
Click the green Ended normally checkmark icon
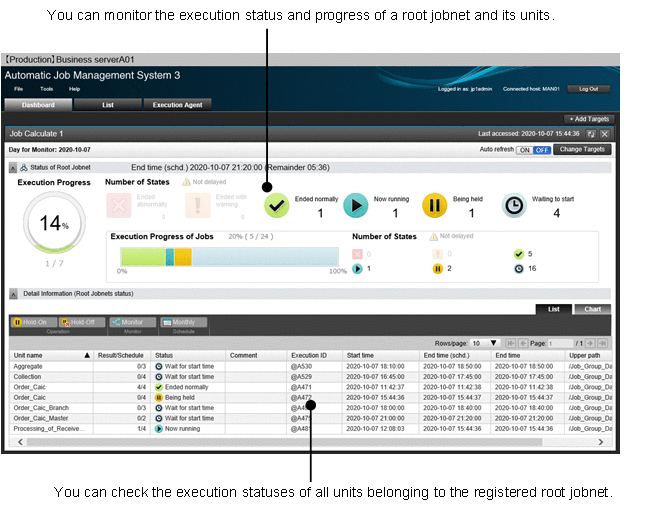point(277,205)
